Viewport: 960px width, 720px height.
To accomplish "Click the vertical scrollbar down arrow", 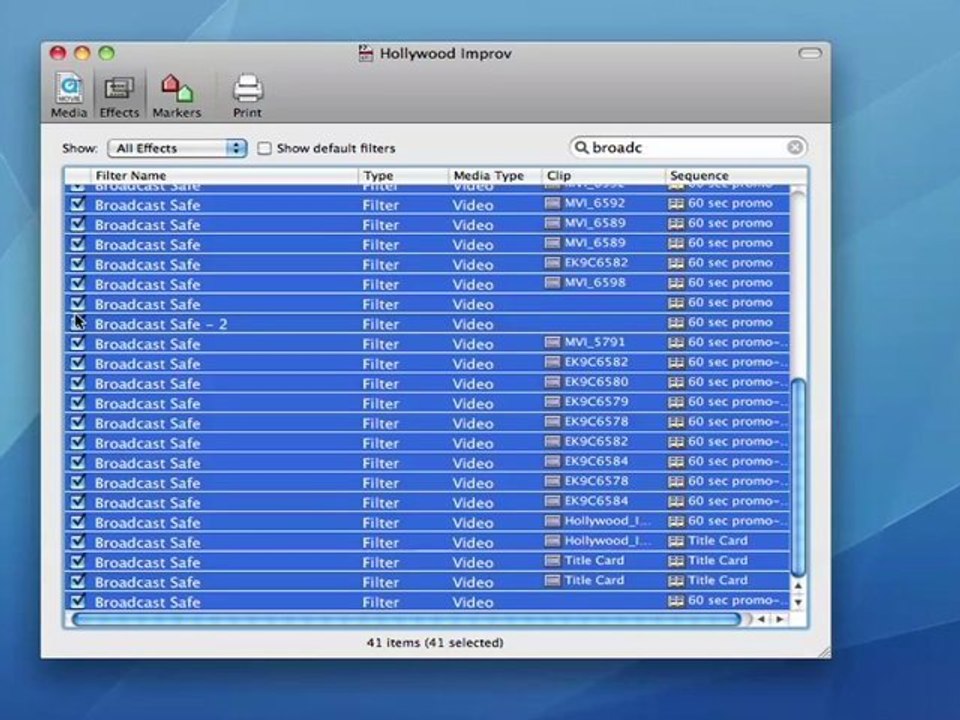I will 798,602.
